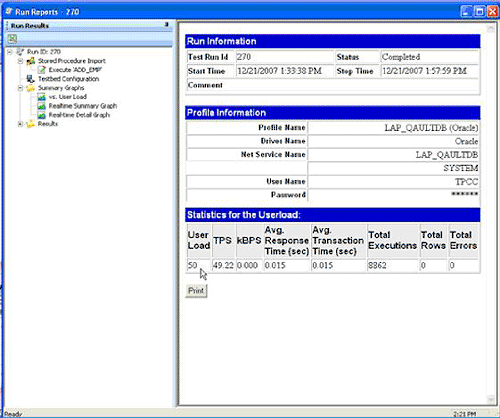Click the report scrollbar down arrow
This screenshot has height=418, width=500.
point(491,399)
